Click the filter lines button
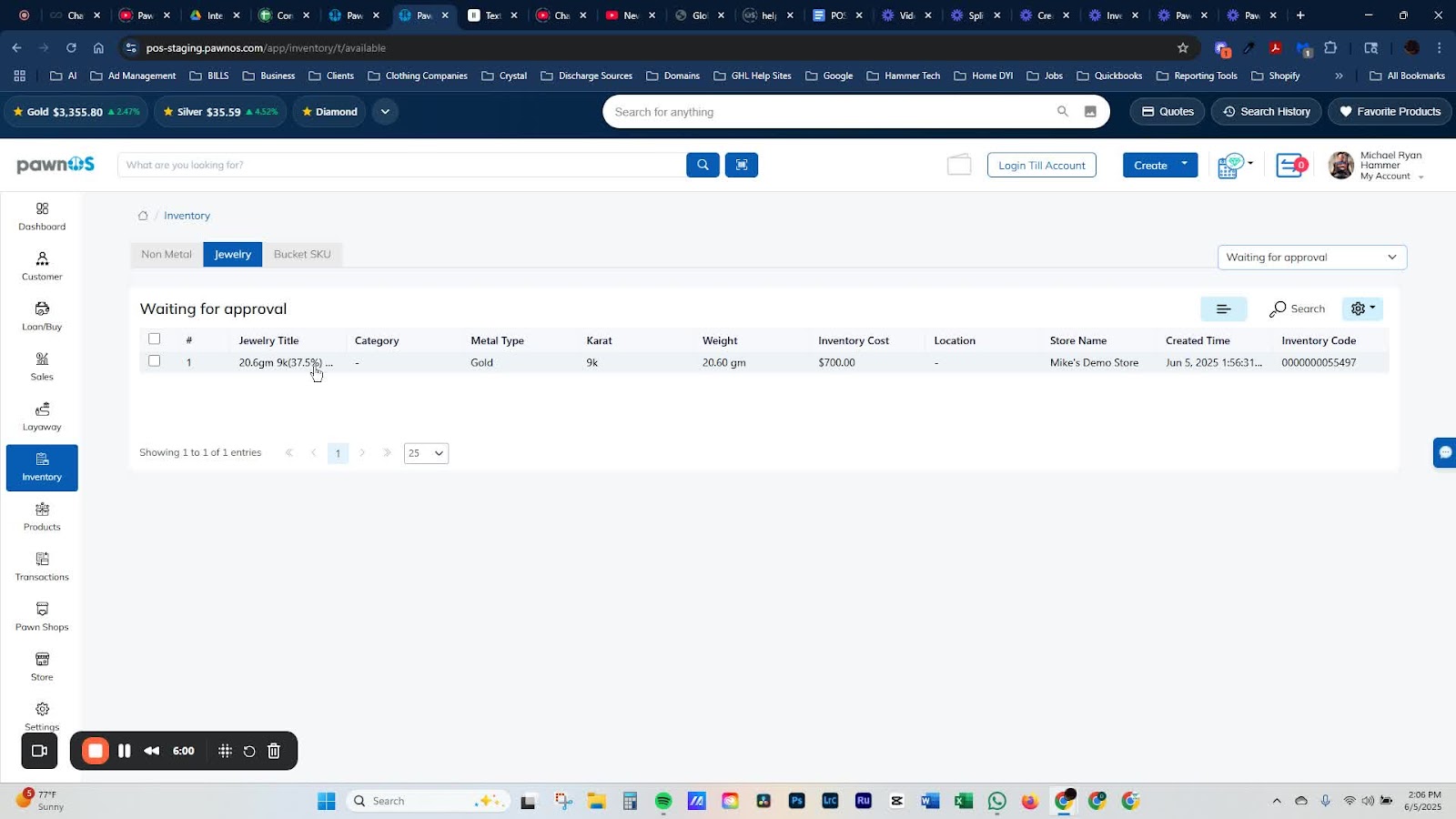Image resolution: width=1456 pixels, height=819 pixels. point(1223,309)
